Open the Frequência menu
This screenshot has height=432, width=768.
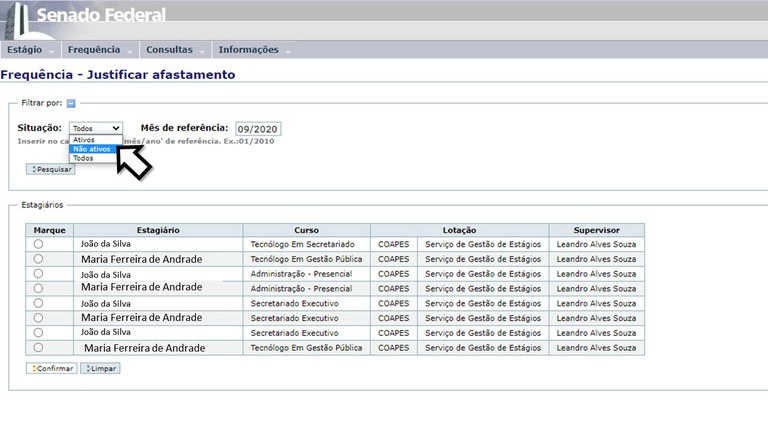point(100,50)
